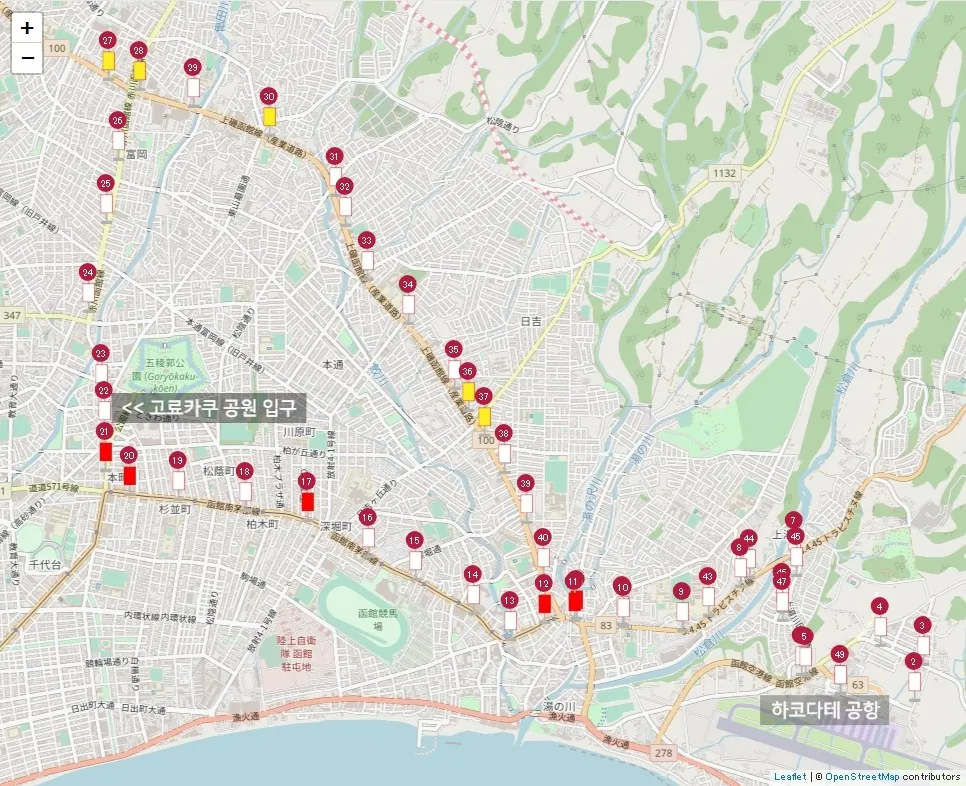The height and width of the screenshot is (786, 966).
Task: Select red stop marker number 21
Action: tap(105, 451)
